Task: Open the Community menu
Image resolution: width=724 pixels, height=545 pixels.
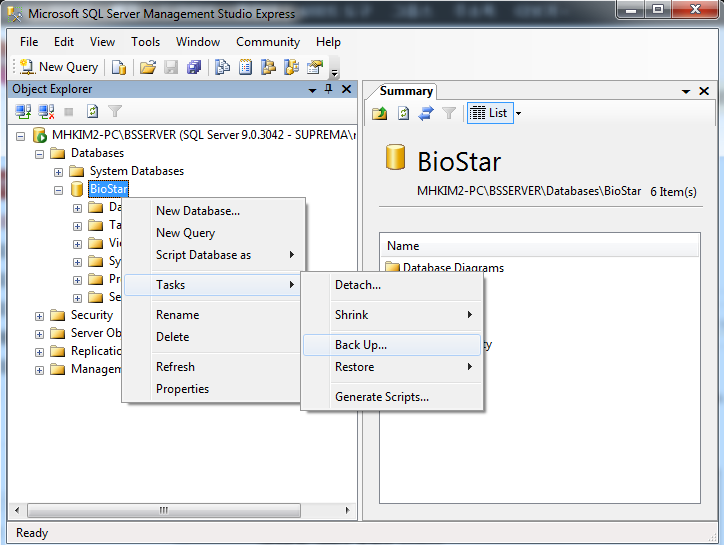Action: [267, 42]
